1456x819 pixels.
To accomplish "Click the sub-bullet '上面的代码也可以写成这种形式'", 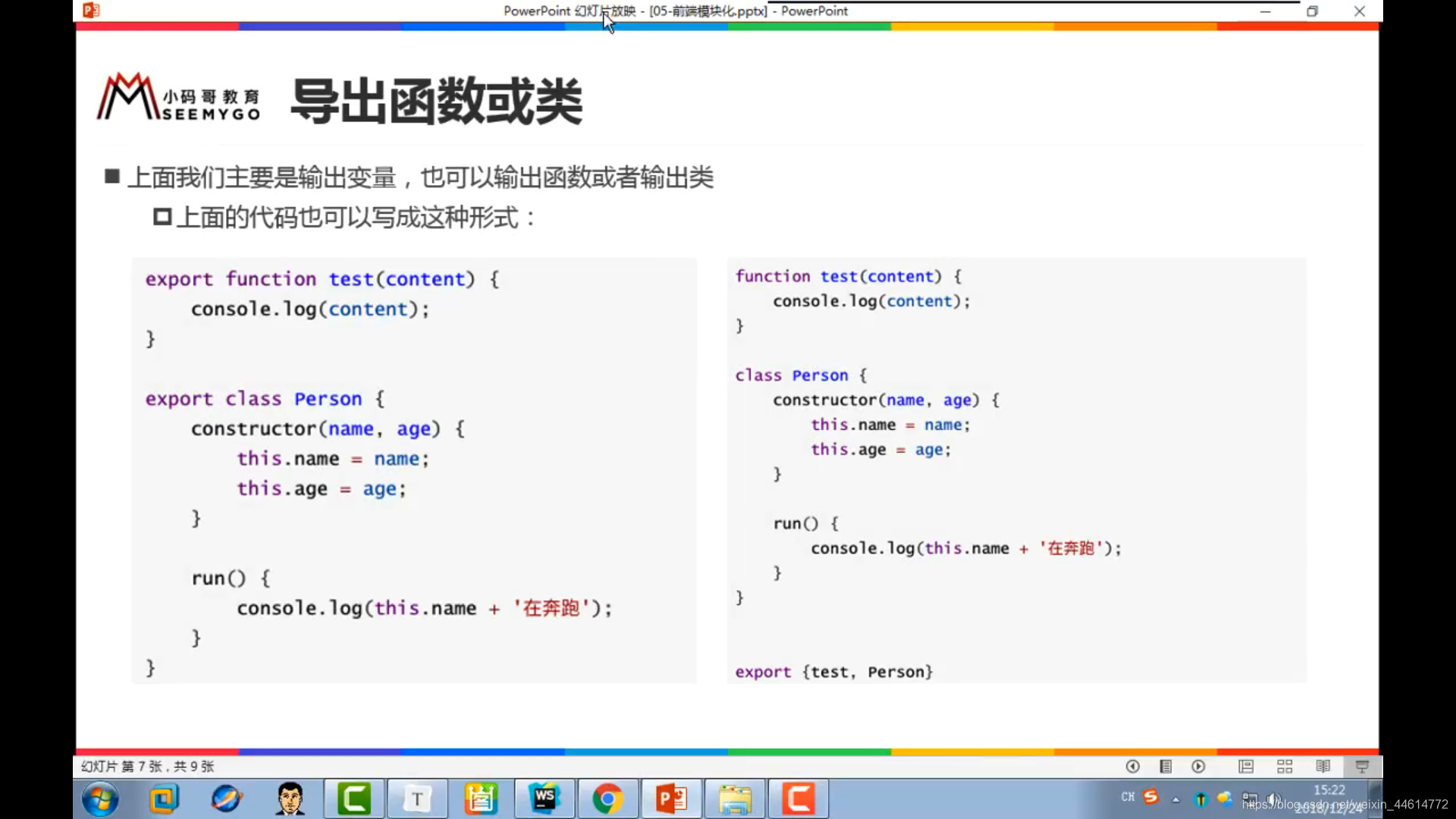I will tap(347, 218).
